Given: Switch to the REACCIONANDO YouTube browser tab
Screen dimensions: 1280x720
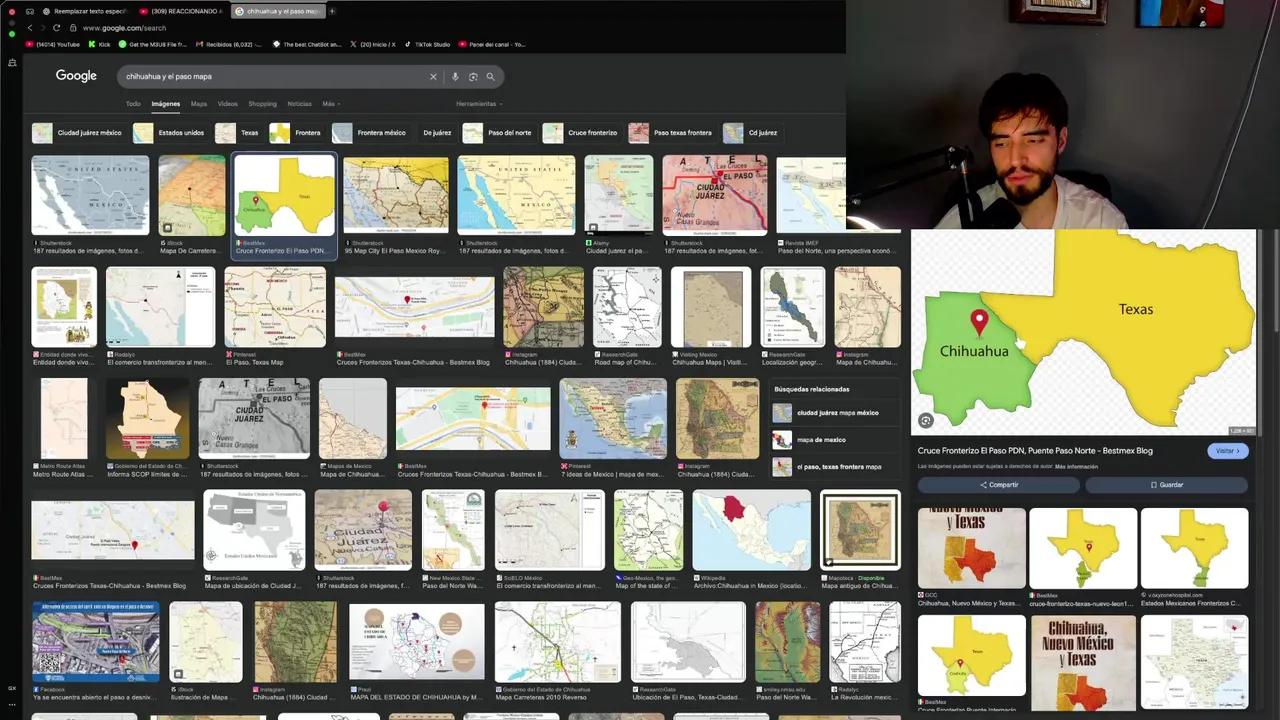Looking at the screenshot, I should [x=182, y=11].
